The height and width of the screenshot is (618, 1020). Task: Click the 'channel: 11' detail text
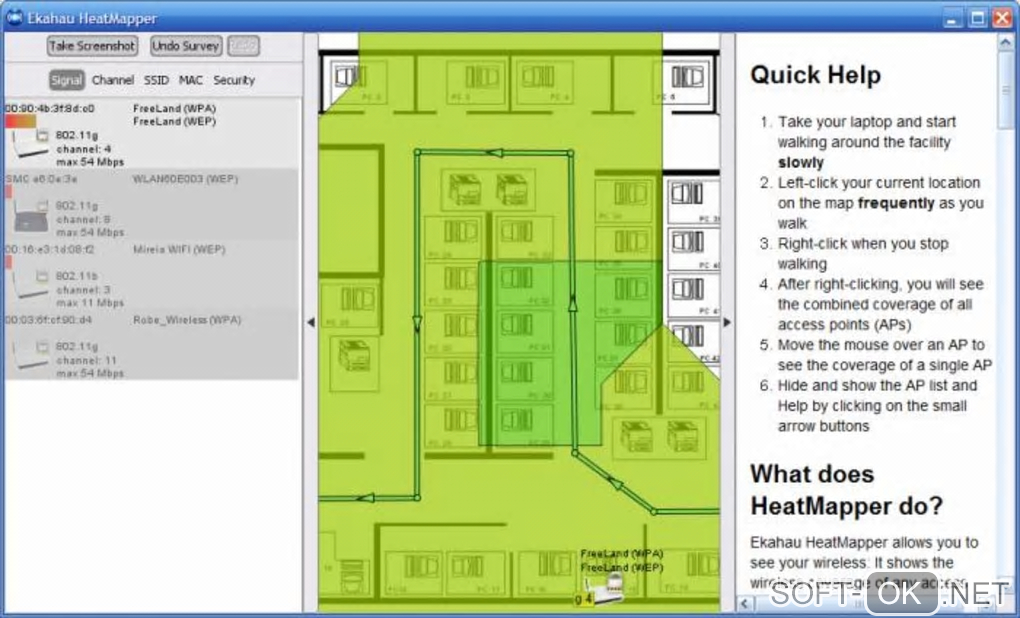click(87, 360)
